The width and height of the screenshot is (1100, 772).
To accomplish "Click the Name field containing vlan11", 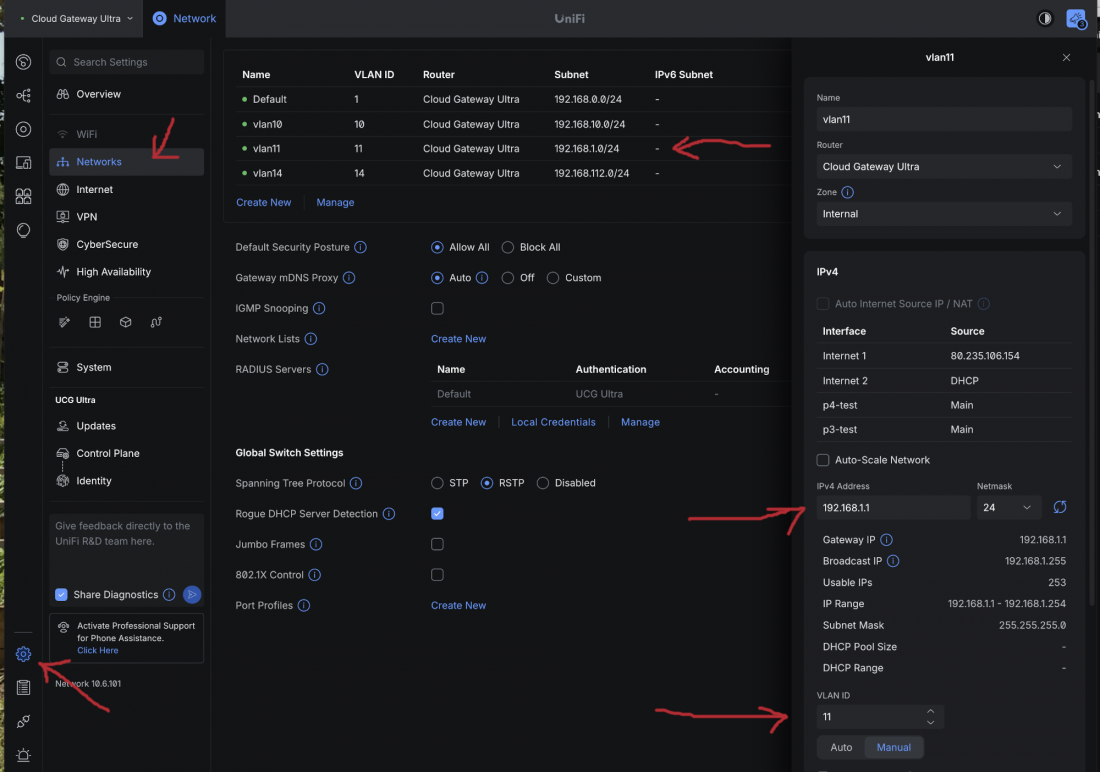I will click(x=944, y=119).
